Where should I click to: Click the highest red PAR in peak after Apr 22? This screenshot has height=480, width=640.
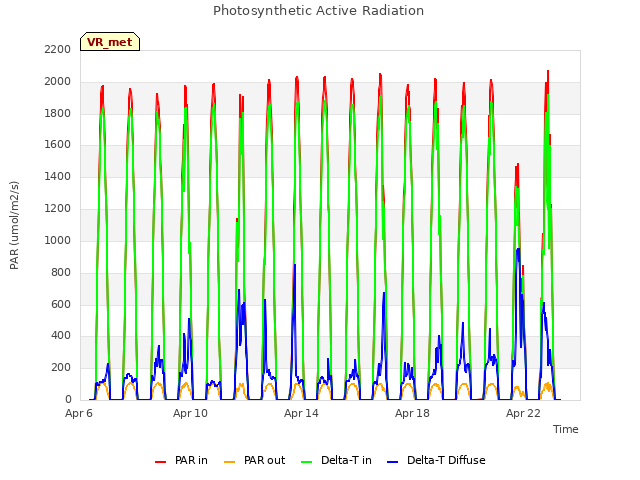tap(548, 71)
